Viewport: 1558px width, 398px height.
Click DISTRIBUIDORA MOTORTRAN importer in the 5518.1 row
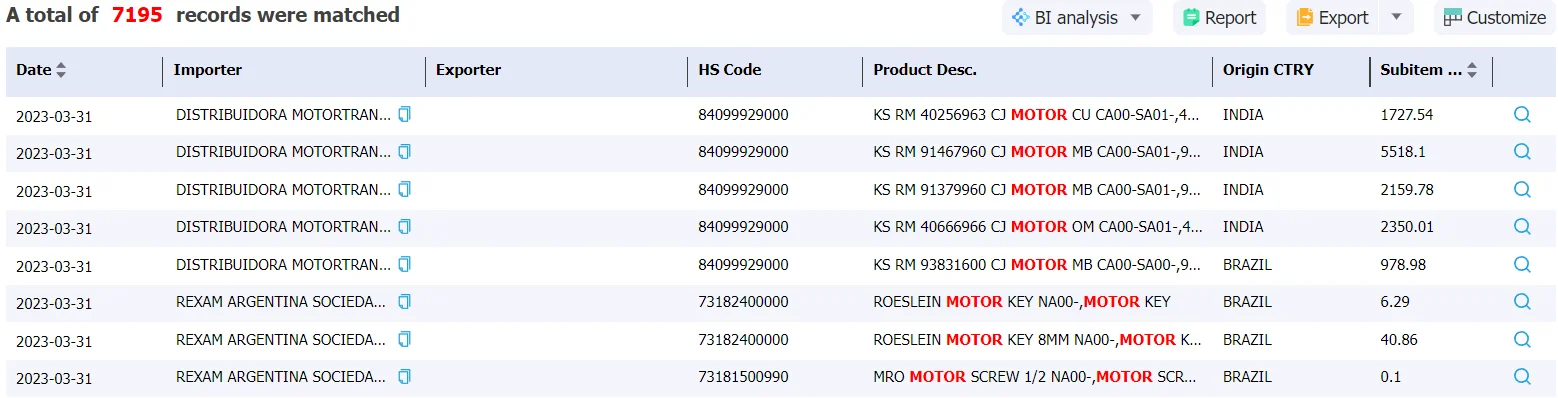(283, 152)
